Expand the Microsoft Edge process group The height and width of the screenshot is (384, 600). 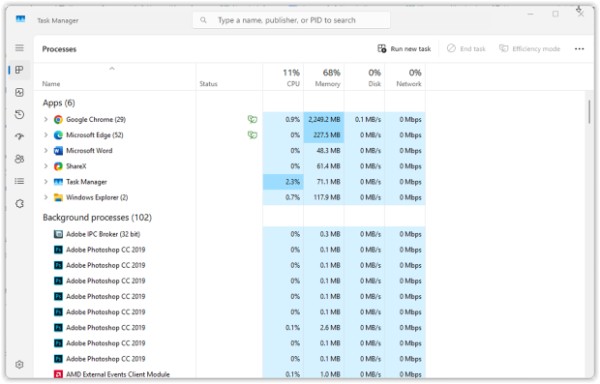click(x=46, y=135)
